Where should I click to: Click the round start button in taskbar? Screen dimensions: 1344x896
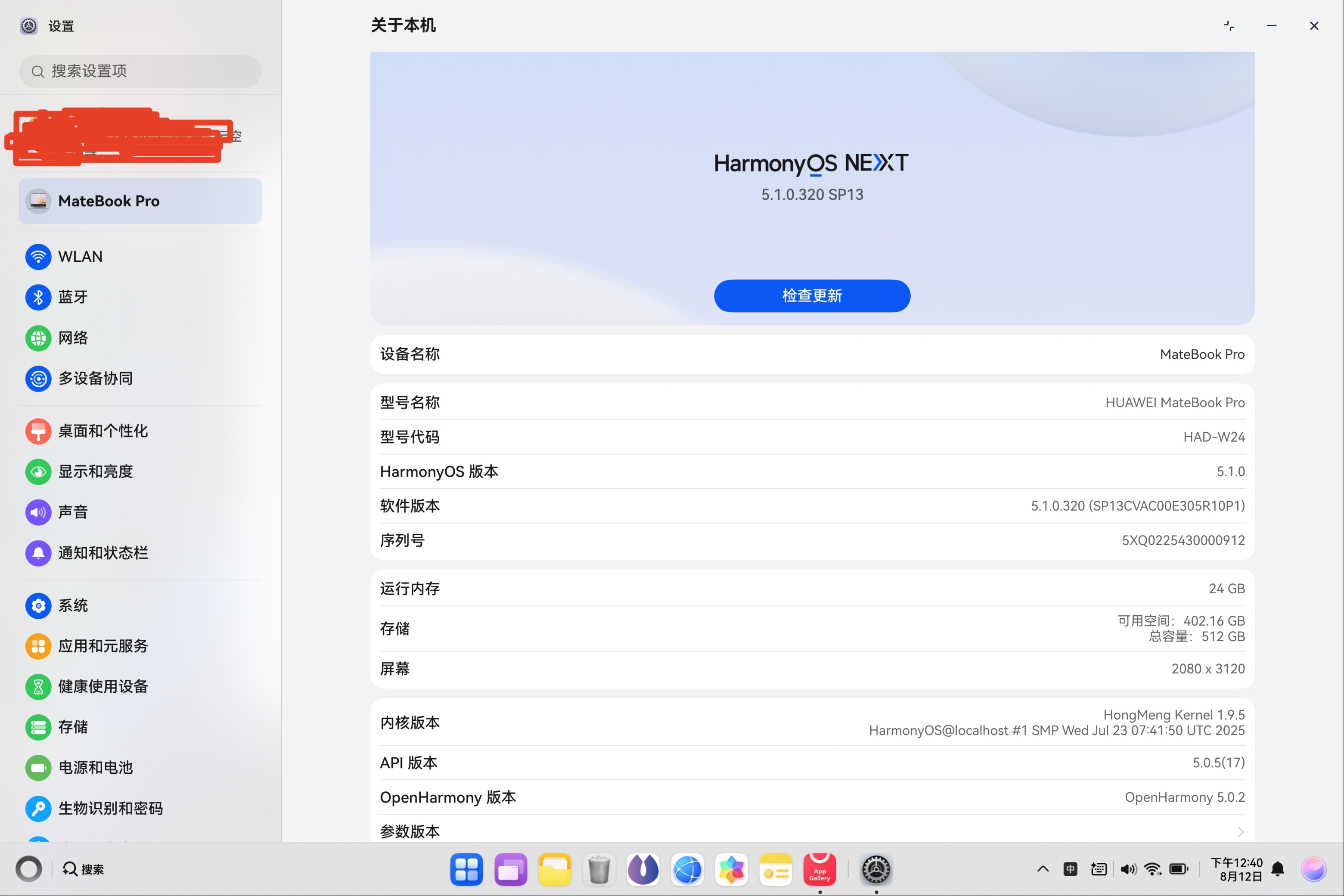pyautogui.click(x=28, y=869)
